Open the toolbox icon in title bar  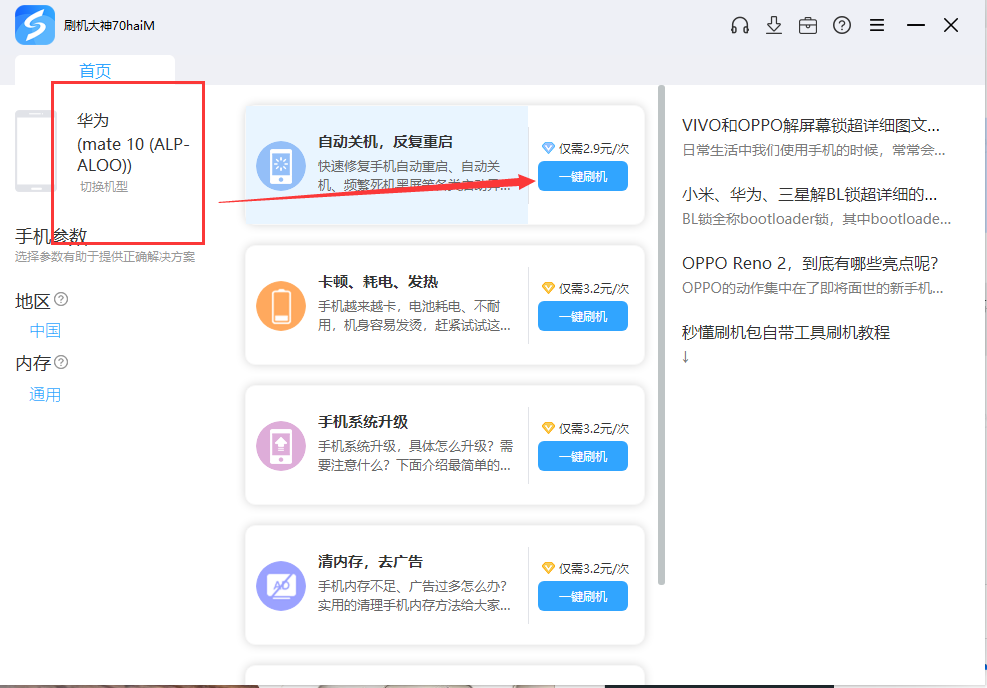[808, 25]
